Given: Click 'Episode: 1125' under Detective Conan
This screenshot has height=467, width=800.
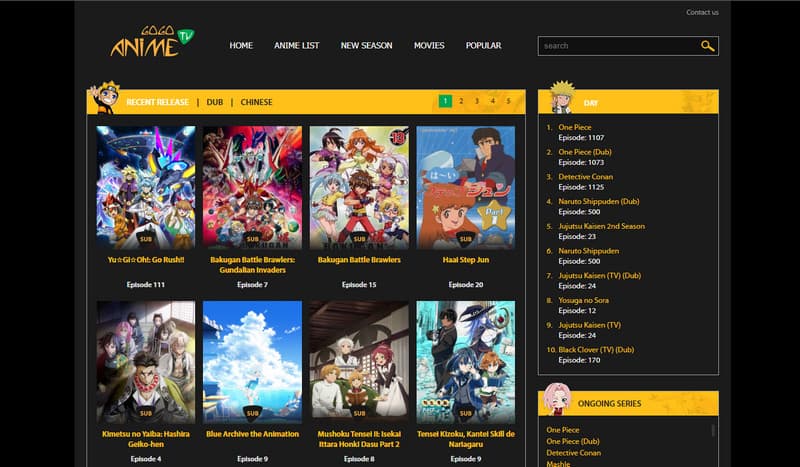Looking at the screenshot, I should [581, 187].
